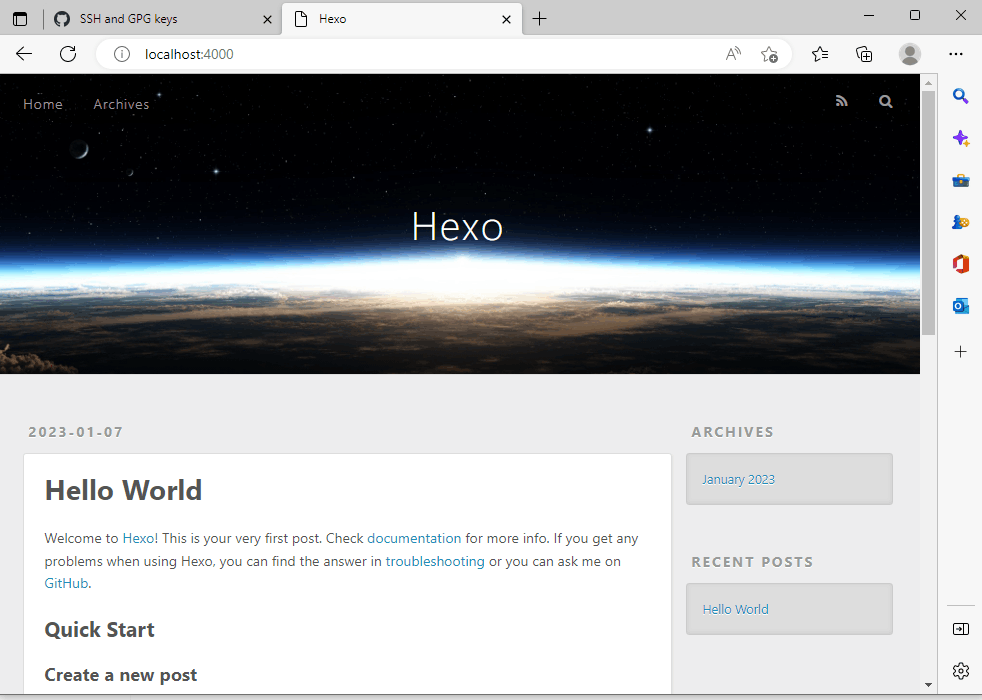Open Microsoft Office from the sidebar
Screen dimensions: 982x700
pos(961,263)
